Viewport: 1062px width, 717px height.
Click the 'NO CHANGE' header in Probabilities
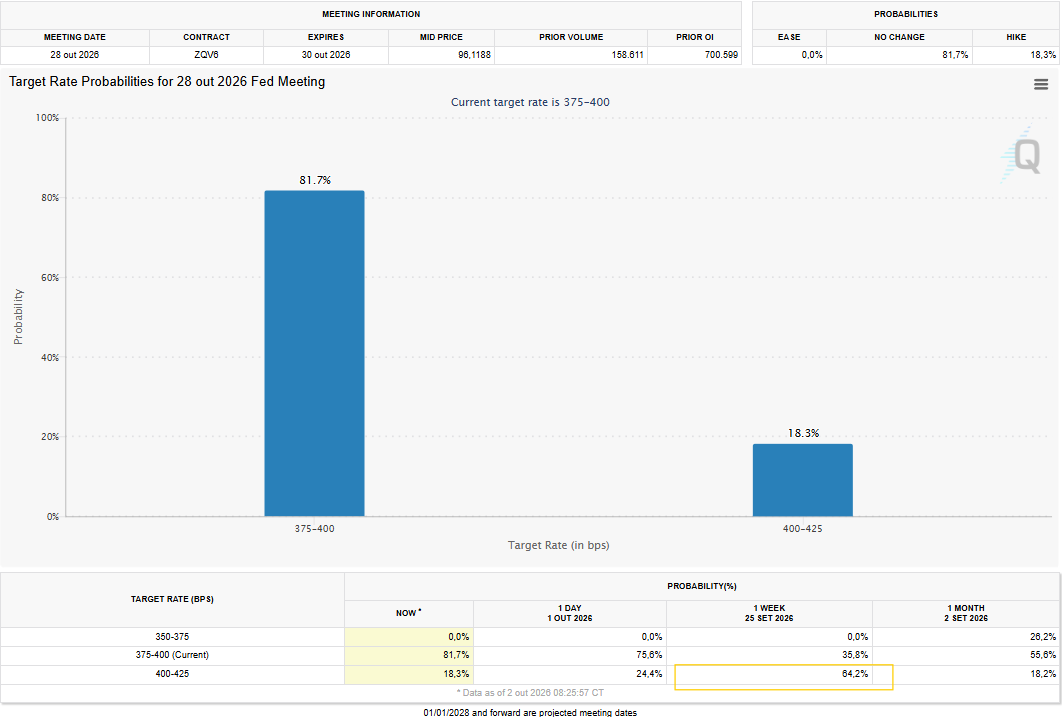click(x=899, y=37)
